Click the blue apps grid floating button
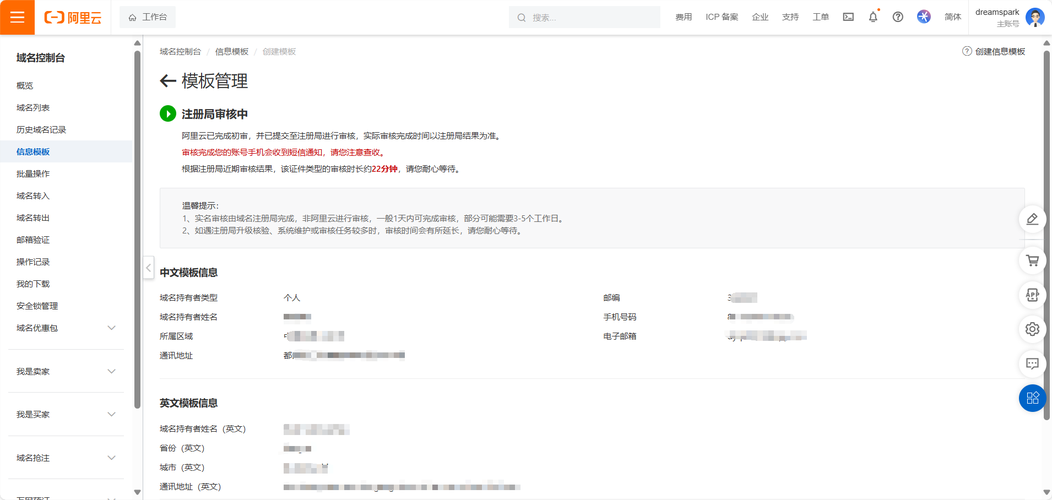Screen dimensions: 1052x500 coord(1033,398)
